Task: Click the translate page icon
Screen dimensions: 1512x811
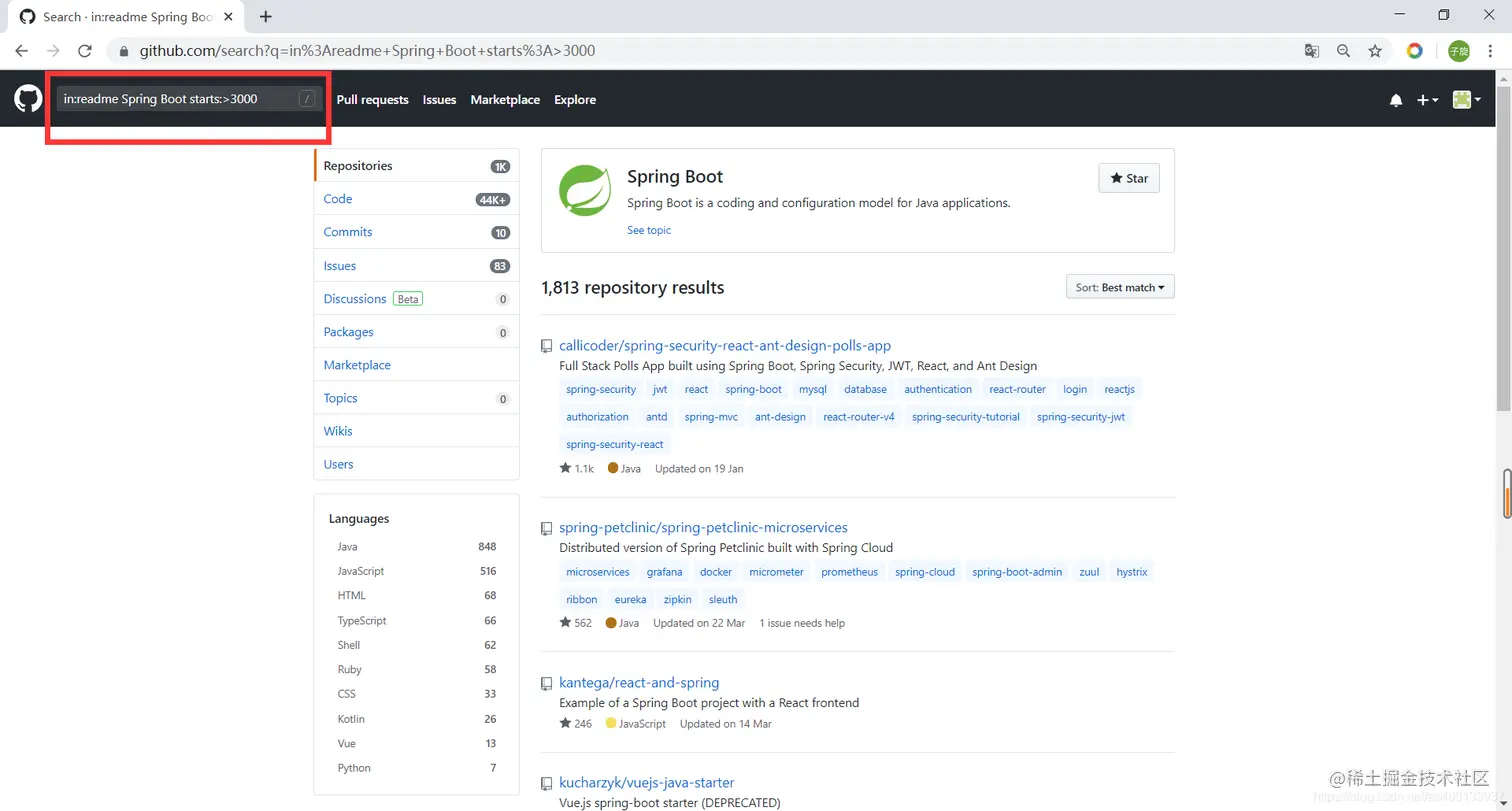Action: [1312, 50]
